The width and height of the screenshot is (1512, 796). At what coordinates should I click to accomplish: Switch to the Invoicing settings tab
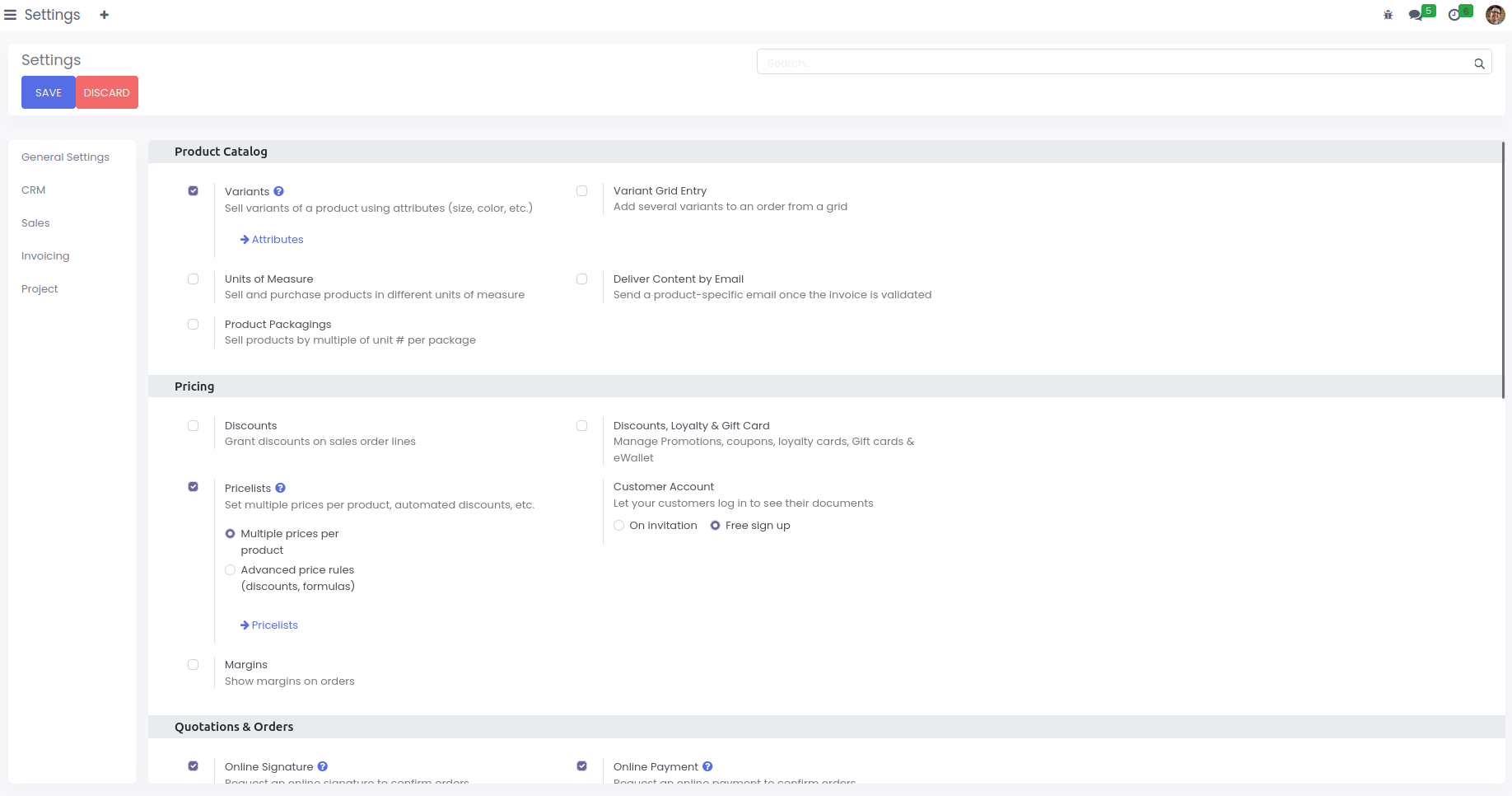[x=45, y=256]
